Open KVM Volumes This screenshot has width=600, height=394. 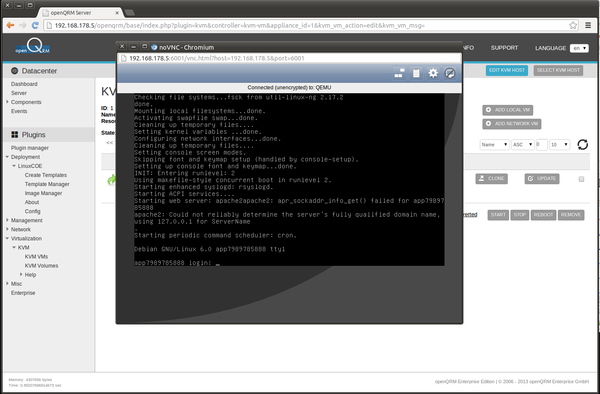[41, 265]
